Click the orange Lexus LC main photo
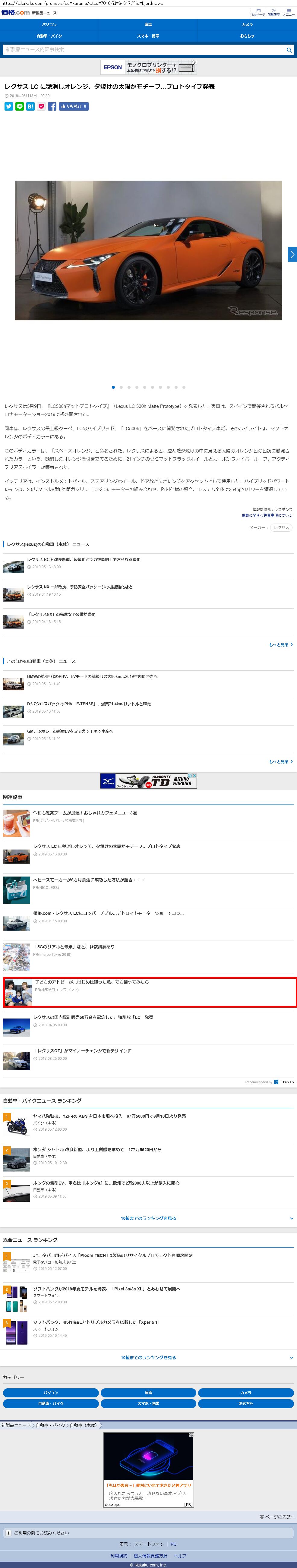297x1568 pixels. pos(148,250)
